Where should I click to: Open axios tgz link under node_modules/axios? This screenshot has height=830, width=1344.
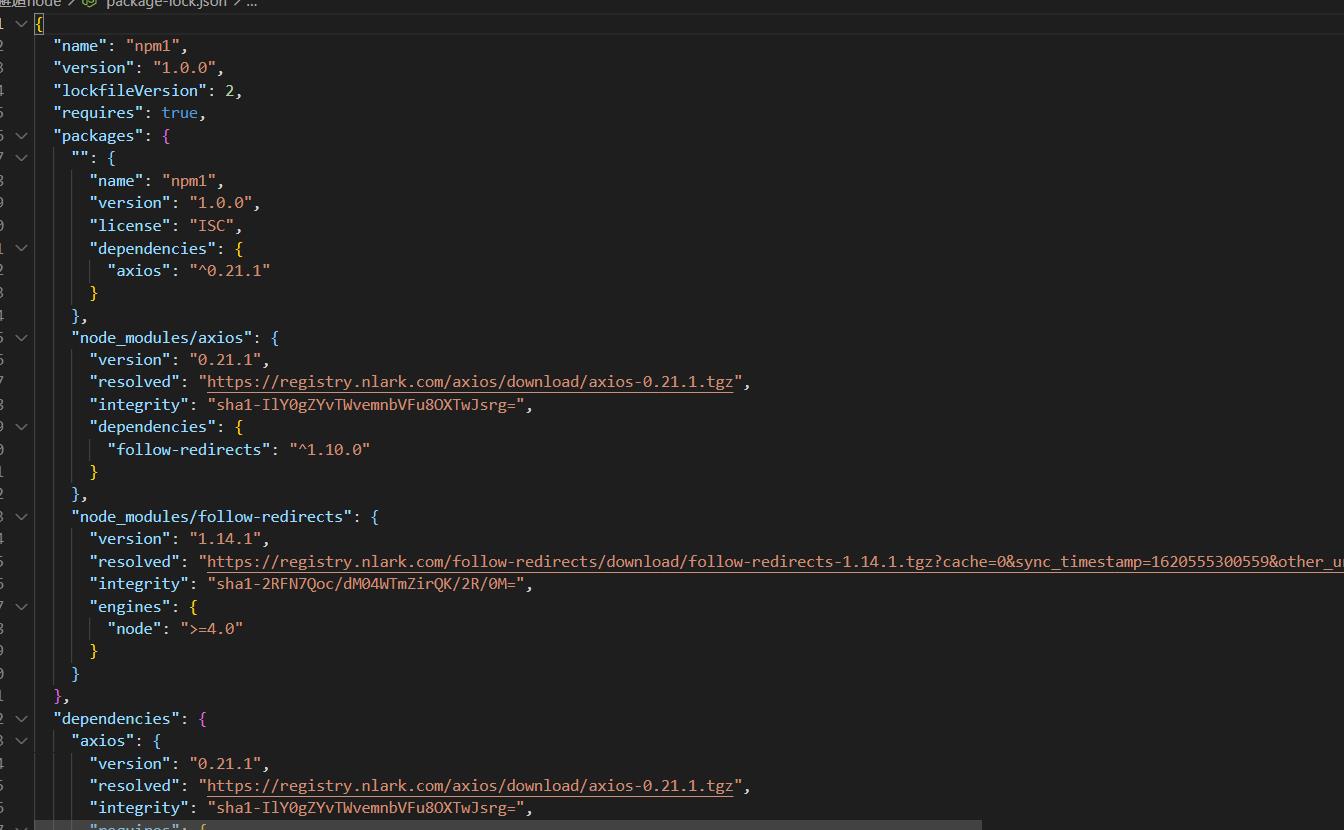[470, 382]
